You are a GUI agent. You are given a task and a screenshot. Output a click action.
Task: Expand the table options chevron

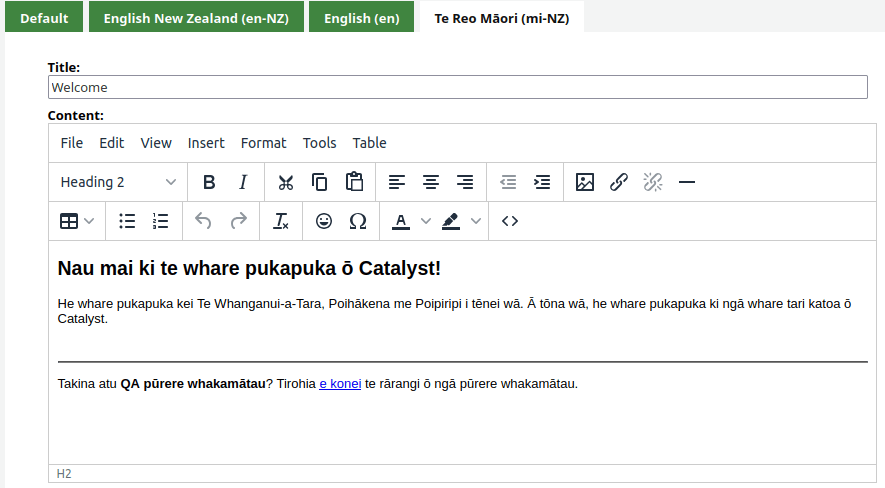tap(89, 221)
